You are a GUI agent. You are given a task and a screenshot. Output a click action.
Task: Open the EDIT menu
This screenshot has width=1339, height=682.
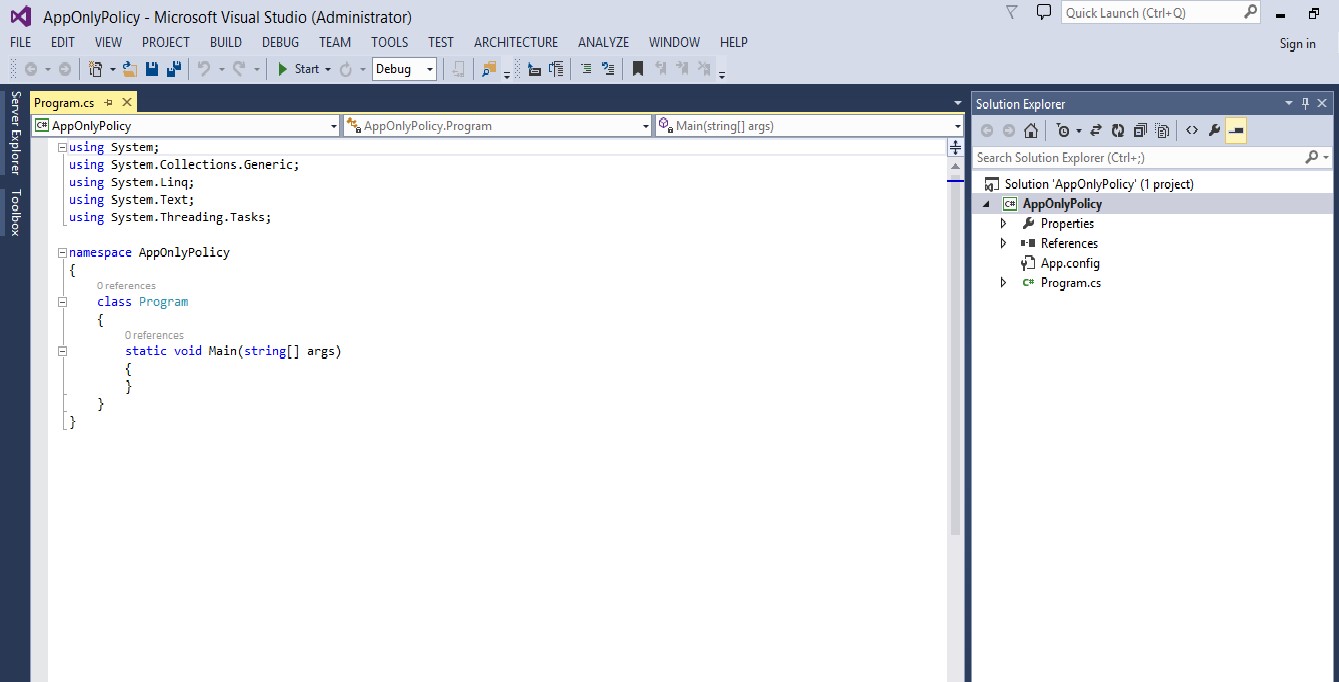coord(63,42)
